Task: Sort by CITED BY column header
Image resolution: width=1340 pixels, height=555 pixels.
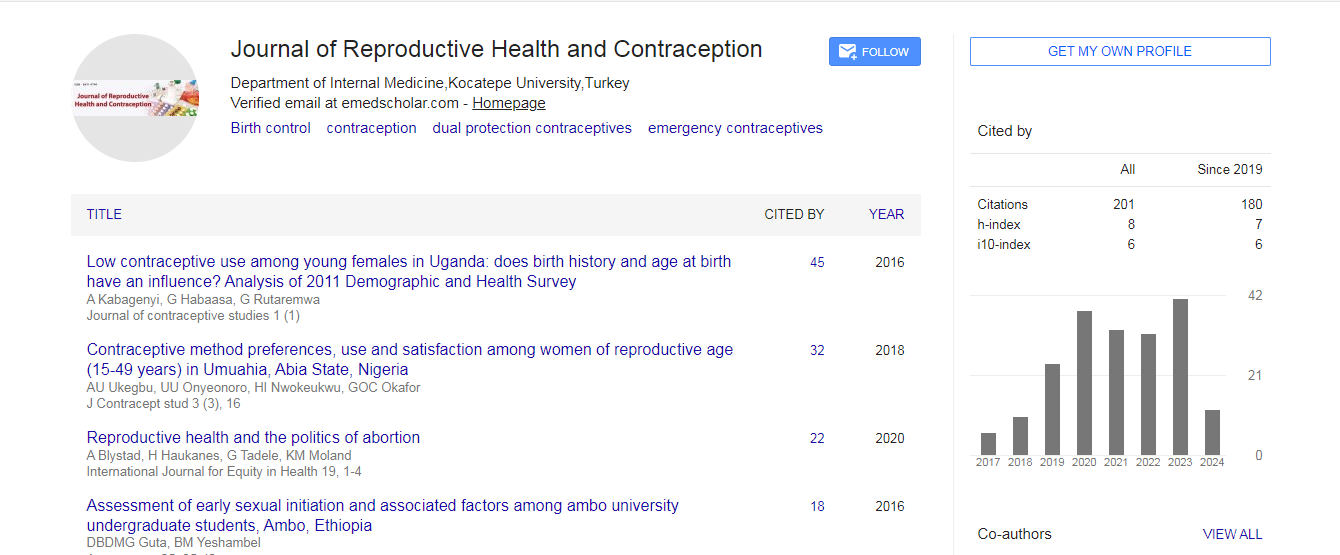Action: (x=794, y=214)
